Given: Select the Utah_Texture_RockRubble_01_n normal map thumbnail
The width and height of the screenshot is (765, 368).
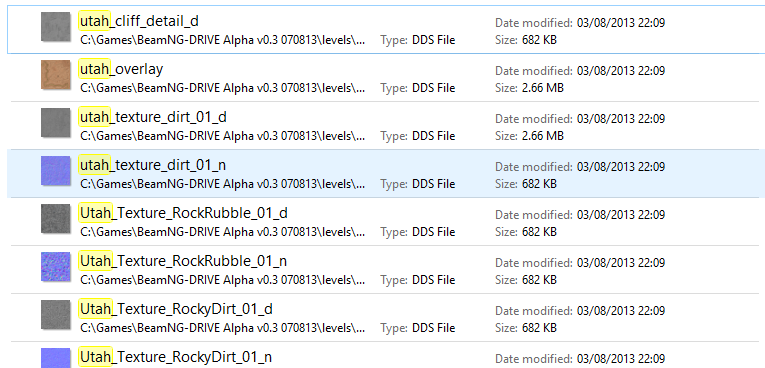Looking at the screenshot, I should pyautogui.click(x=56, y=266).
